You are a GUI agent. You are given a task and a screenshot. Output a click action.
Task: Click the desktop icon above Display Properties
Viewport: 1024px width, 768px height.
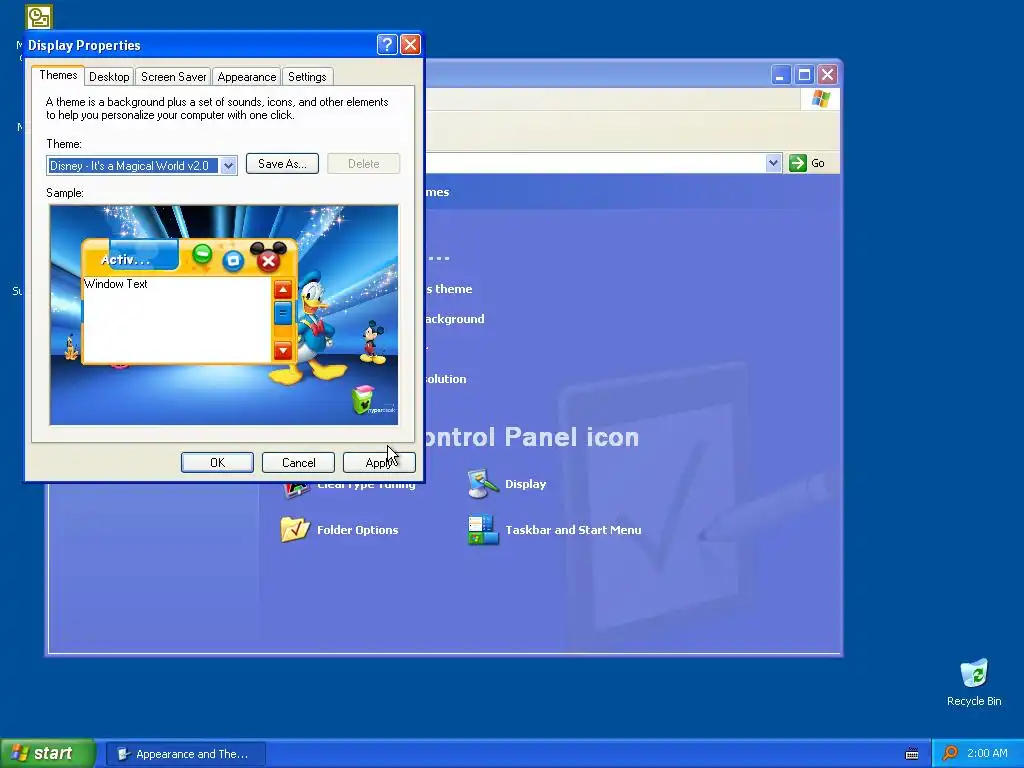tap(39, 18)
